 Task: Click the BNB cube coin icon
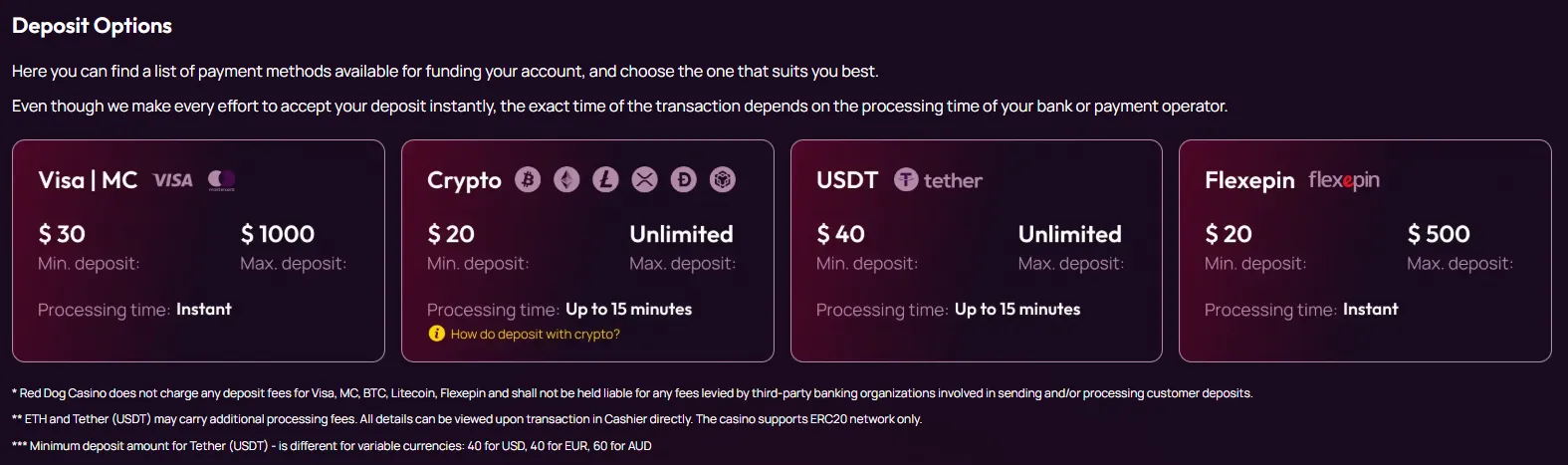tap(722, 179)
